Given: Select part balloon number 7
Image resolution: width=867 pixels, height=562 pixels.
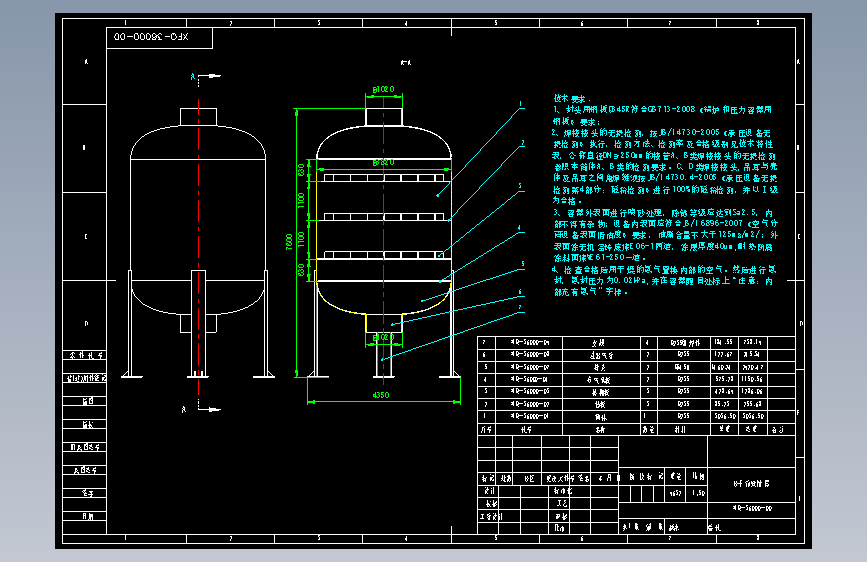Looking at the screenshot, I should [520, 308].
